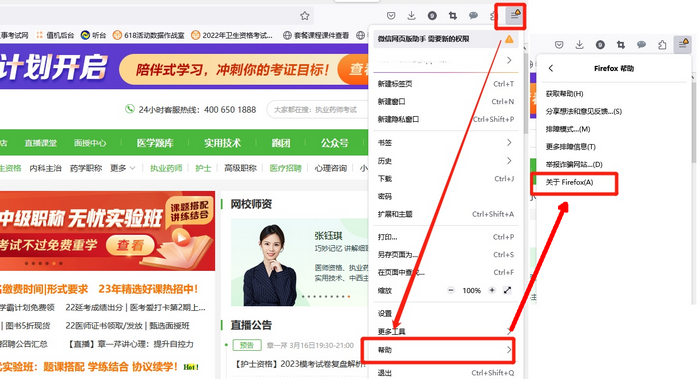Decrease zoom with the minus button
The height and width of the screenshot is (379, 700).
pyautogui.click(x=451, y=290)
